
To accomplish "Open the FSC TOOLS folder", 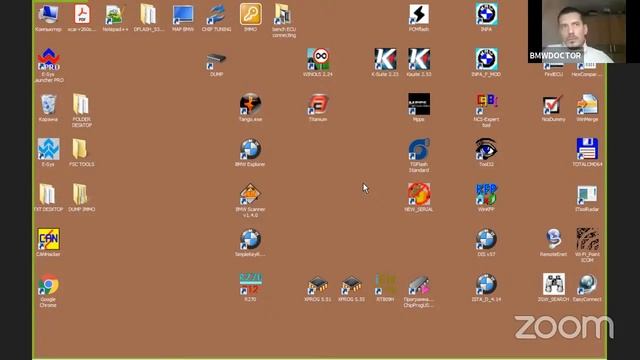I will point(81,149).
